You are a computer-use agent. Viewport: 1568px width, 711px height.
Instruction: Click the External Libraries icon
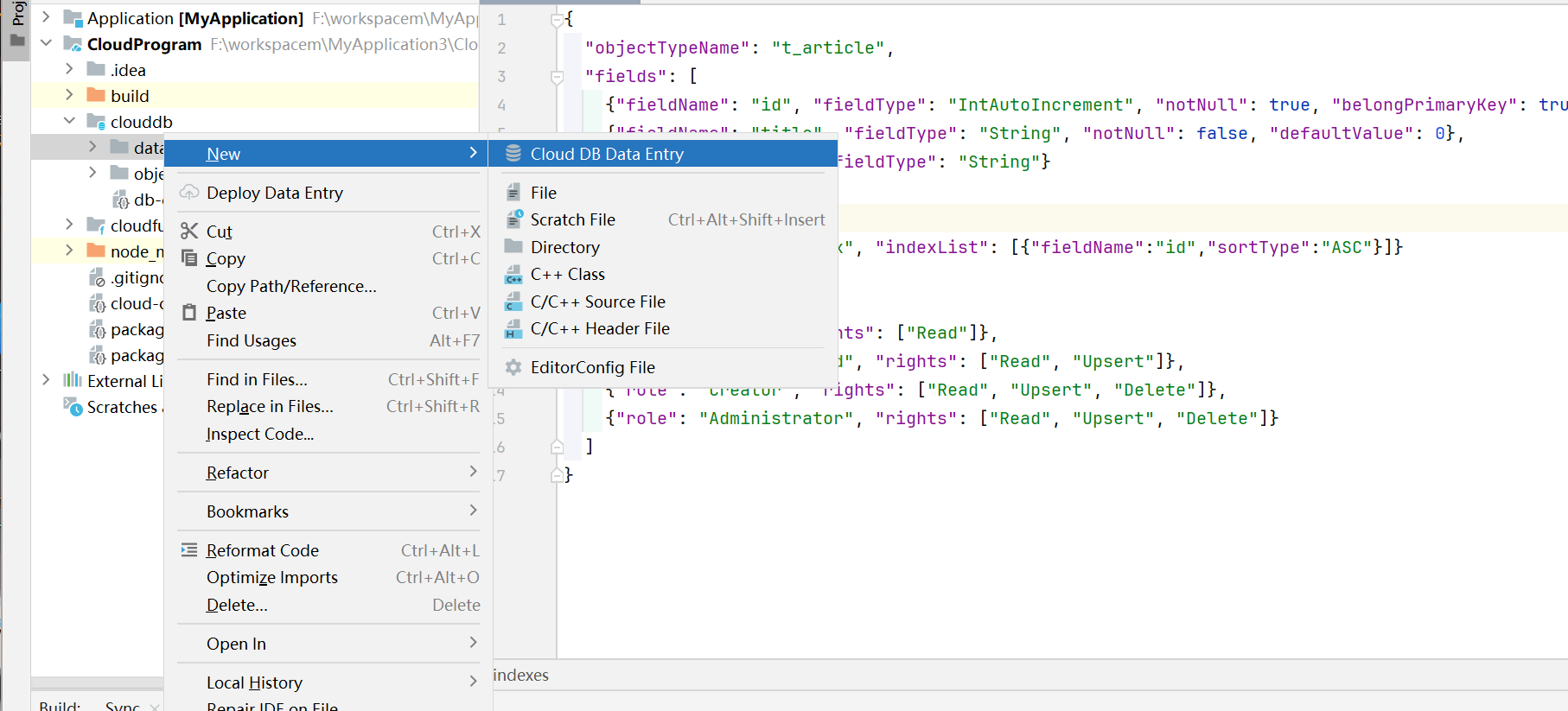point(73,380)
